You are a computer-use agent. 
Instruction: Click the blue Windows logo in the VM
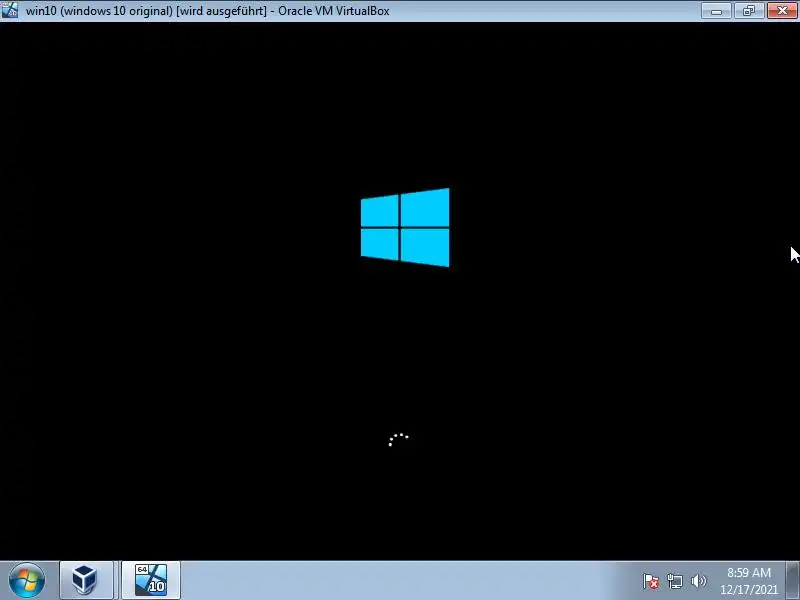[405, 228]
